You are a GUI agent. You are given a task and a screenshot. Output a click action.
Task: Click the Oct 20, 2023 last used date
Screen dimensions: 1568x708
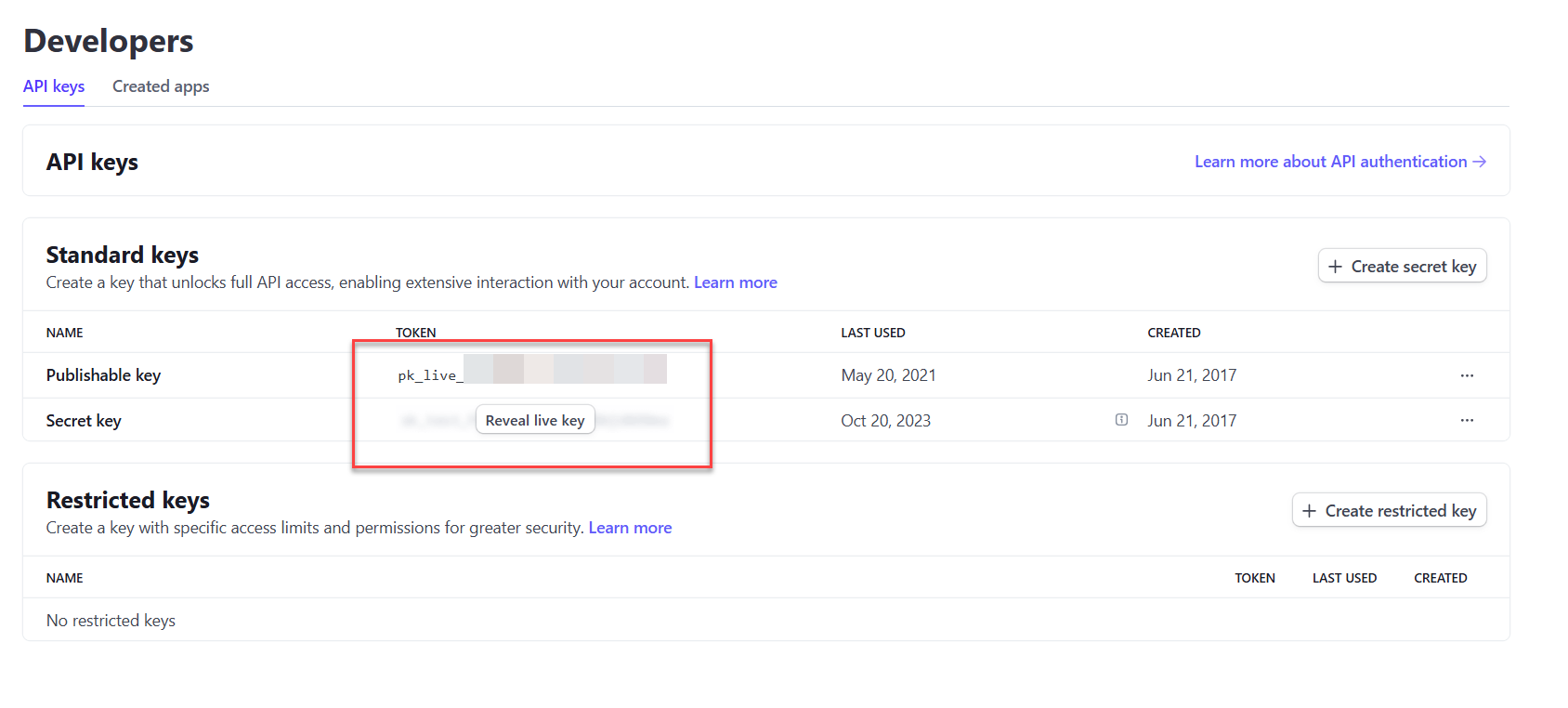(885, 421)
